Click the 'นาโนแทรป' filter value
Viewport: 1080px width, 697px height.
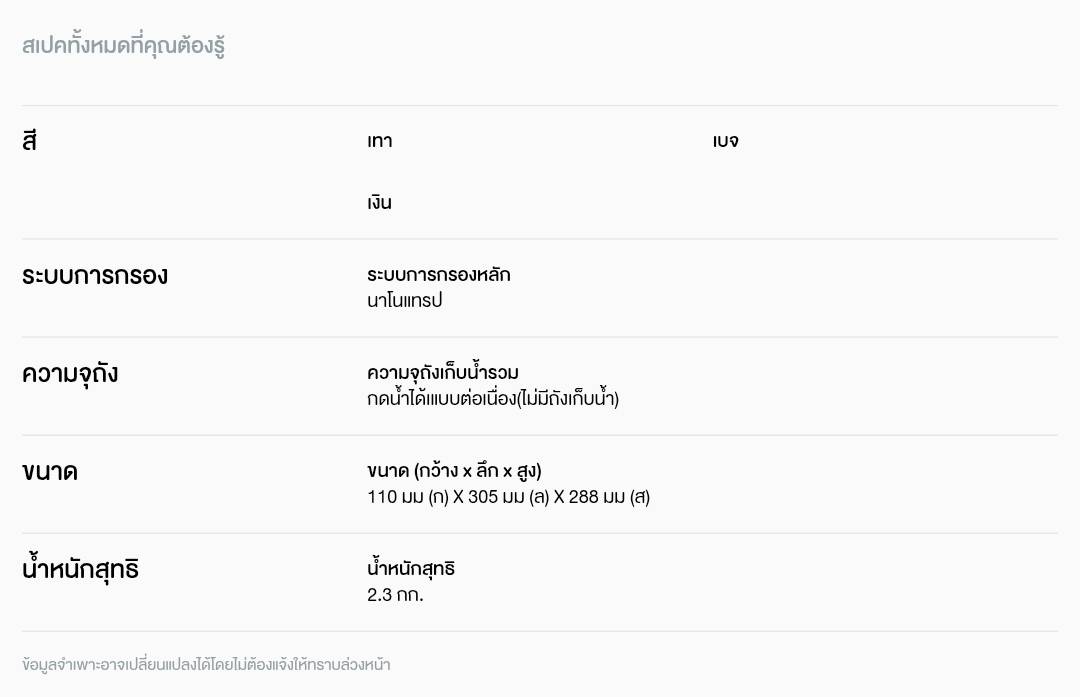(405, 300)
